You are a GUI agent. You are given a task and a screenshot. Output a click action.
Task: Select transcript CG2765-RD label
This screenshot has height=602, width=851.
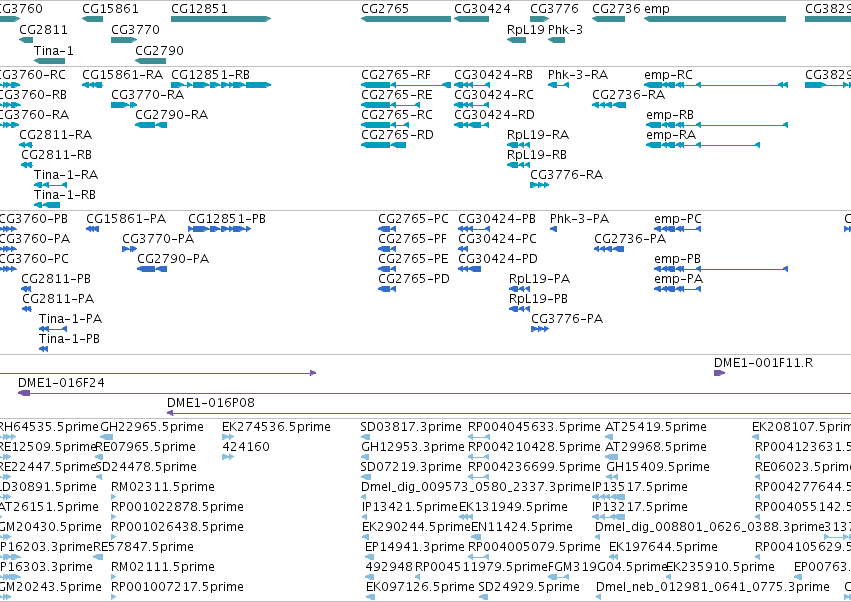[x=397, y=135]
